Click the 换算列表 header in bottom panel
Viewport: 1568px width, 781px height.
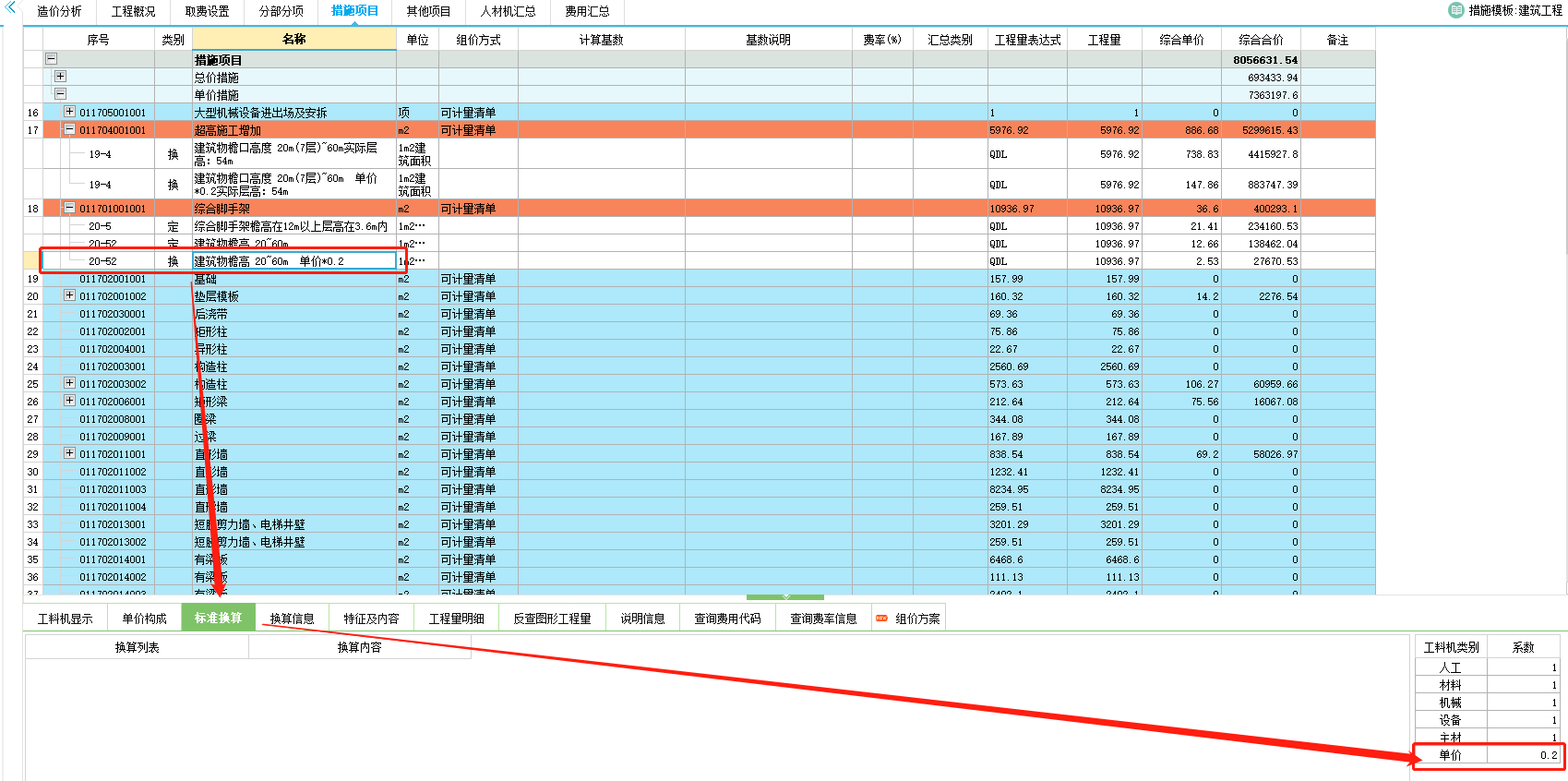(x=137, y=647)
